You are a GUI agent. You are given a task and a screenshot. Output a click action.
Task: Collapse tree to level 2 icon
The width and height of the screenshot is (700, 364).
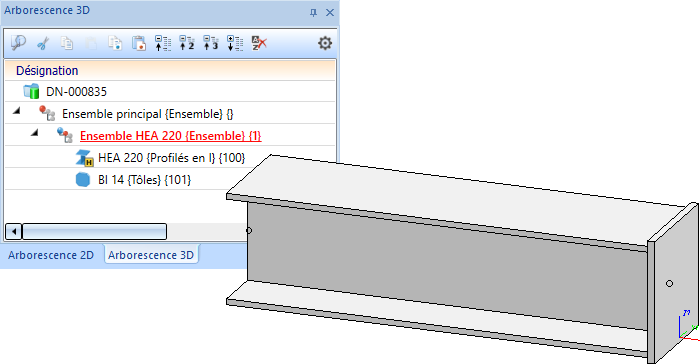point(187,43)
